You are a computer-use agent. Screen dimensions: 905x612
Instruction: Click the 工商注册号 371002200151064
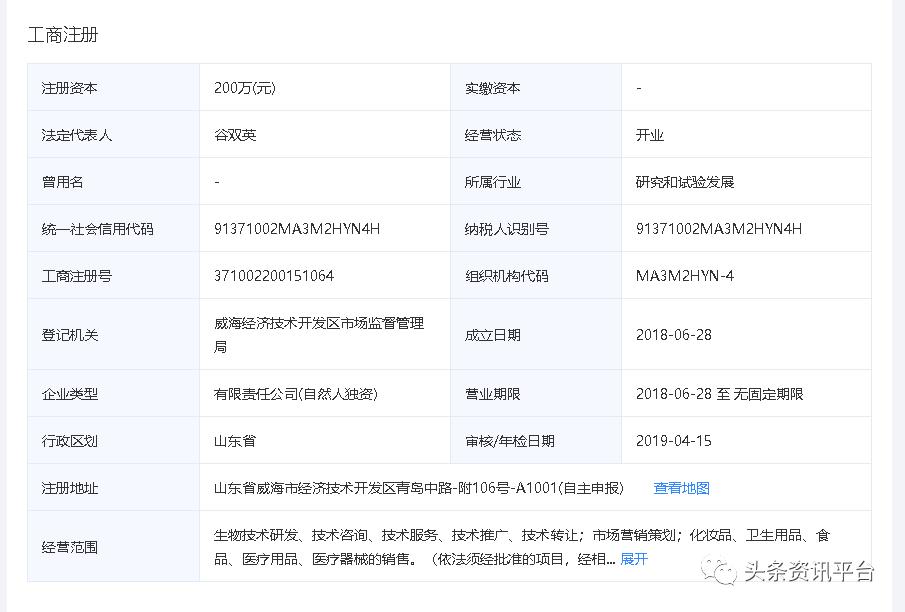coord(272,275)
